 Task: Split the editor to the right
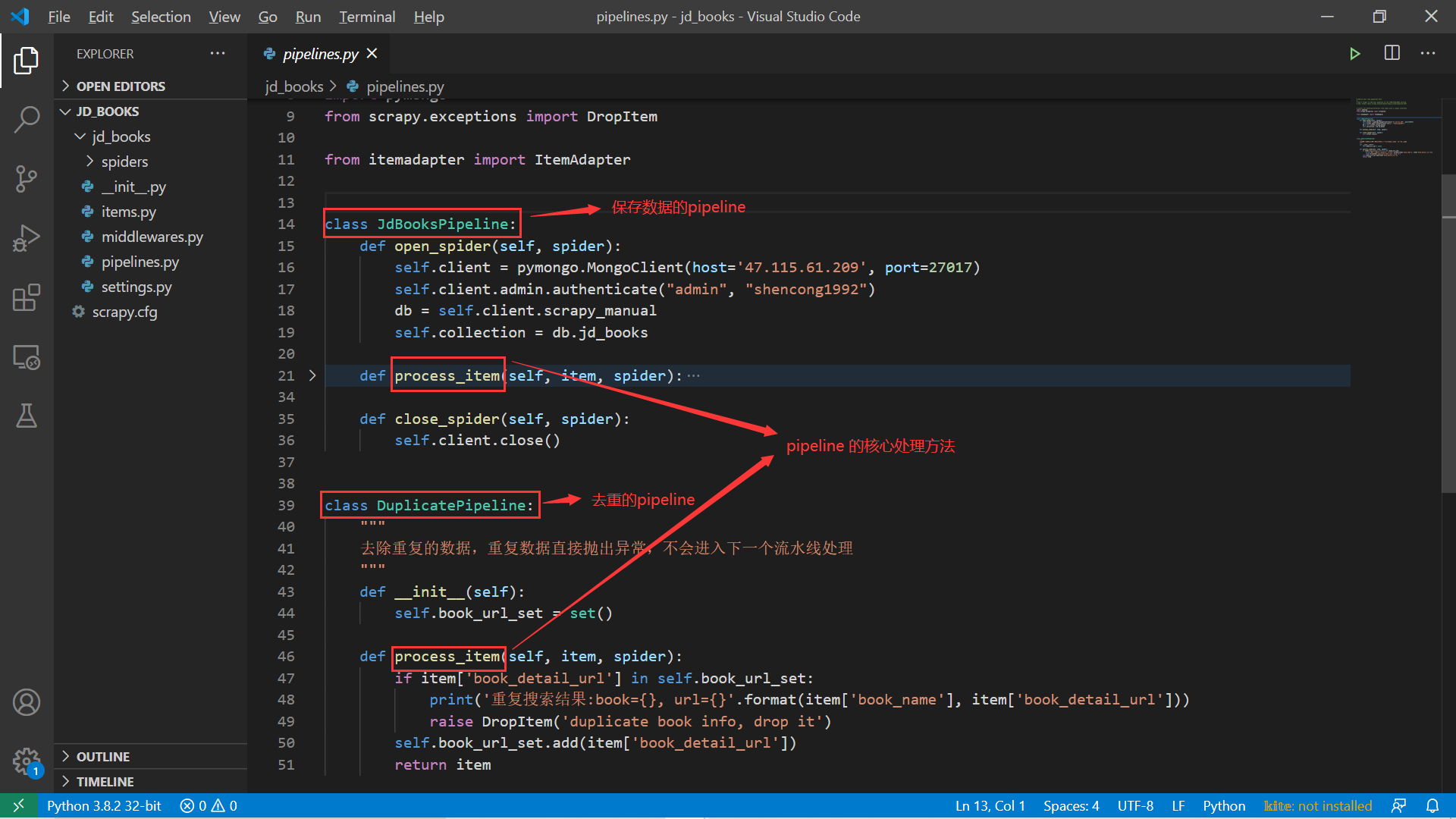click(x=1392, y=53)
